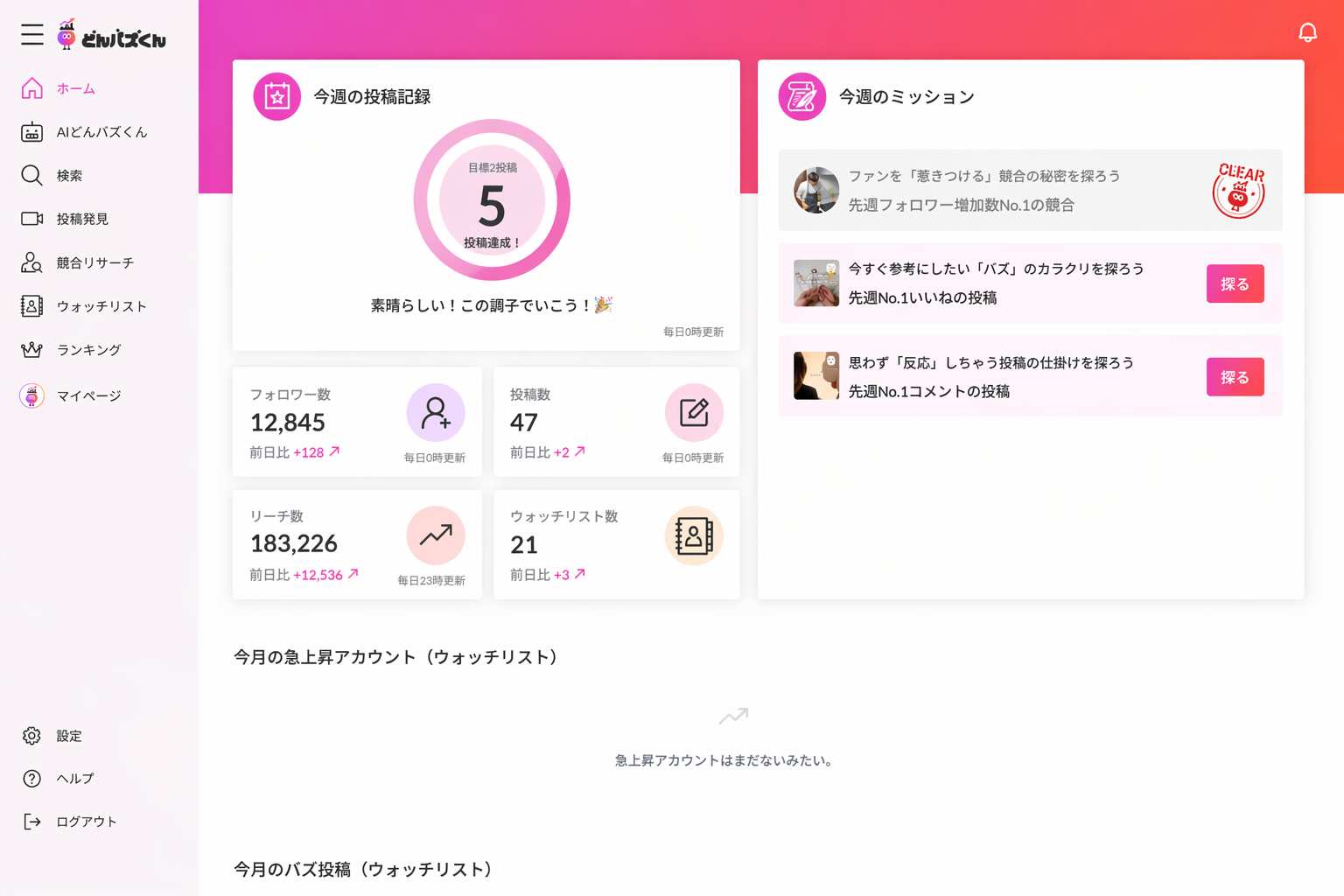Open 投稿発見 from the sidebar
The image size is (1344, 896).
coord(85,219)
